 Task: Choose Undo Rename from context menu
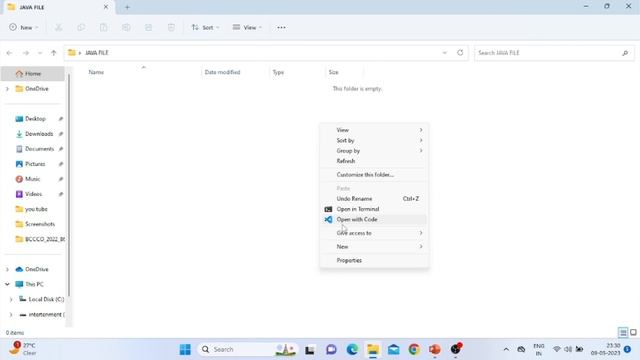374,198
